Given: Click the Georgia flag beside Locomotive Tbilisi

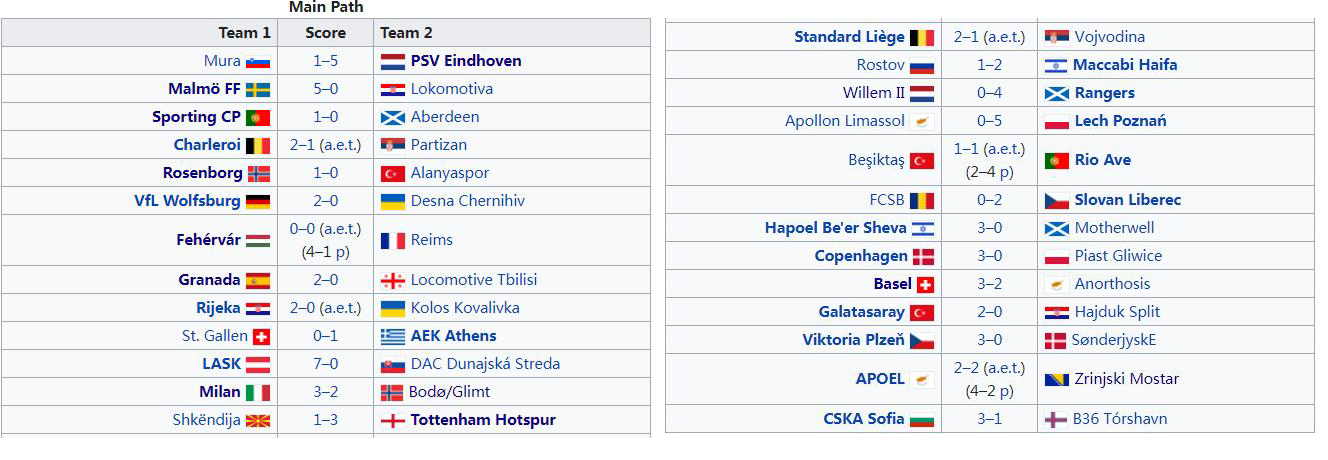Looking at the screenshot, I should (393, 280).
